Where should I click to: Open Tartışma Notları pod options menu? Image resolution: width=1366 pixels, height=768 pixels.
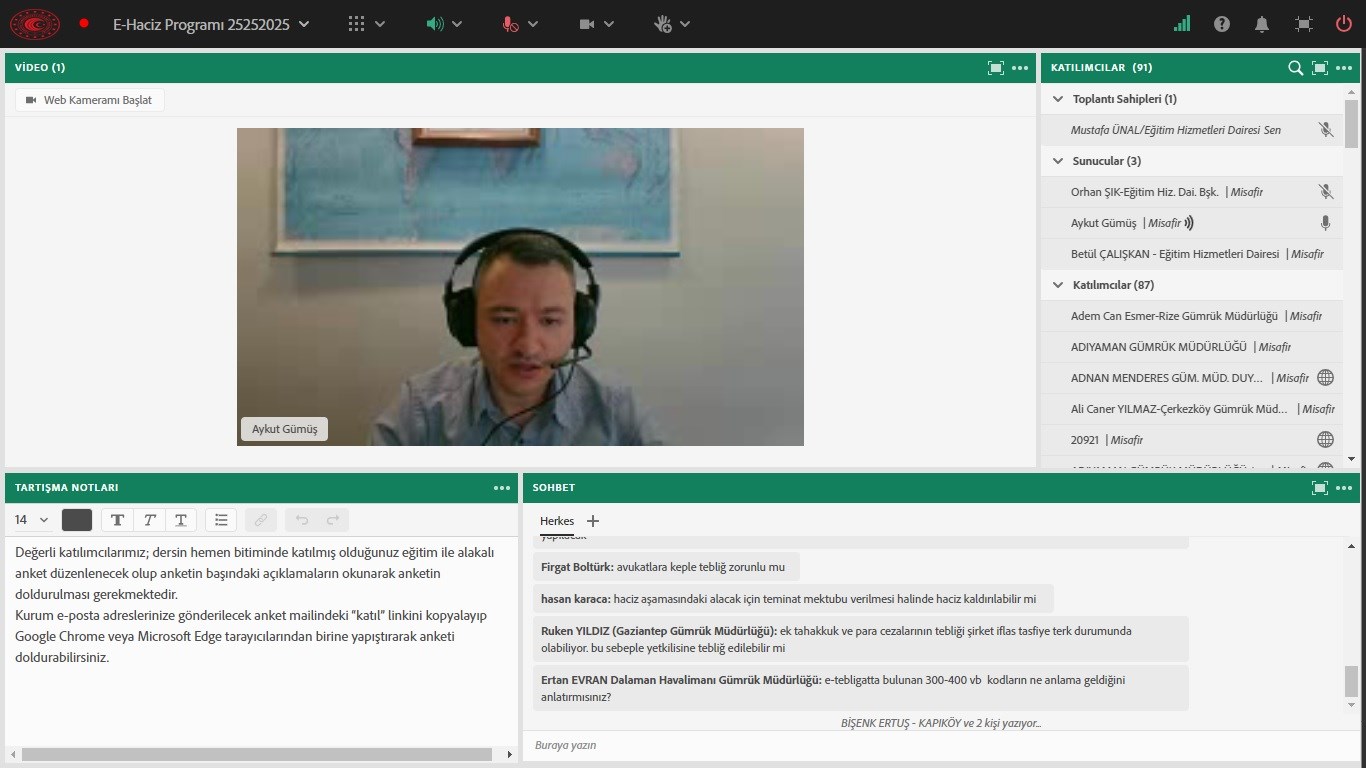click(x=502, y=488)
